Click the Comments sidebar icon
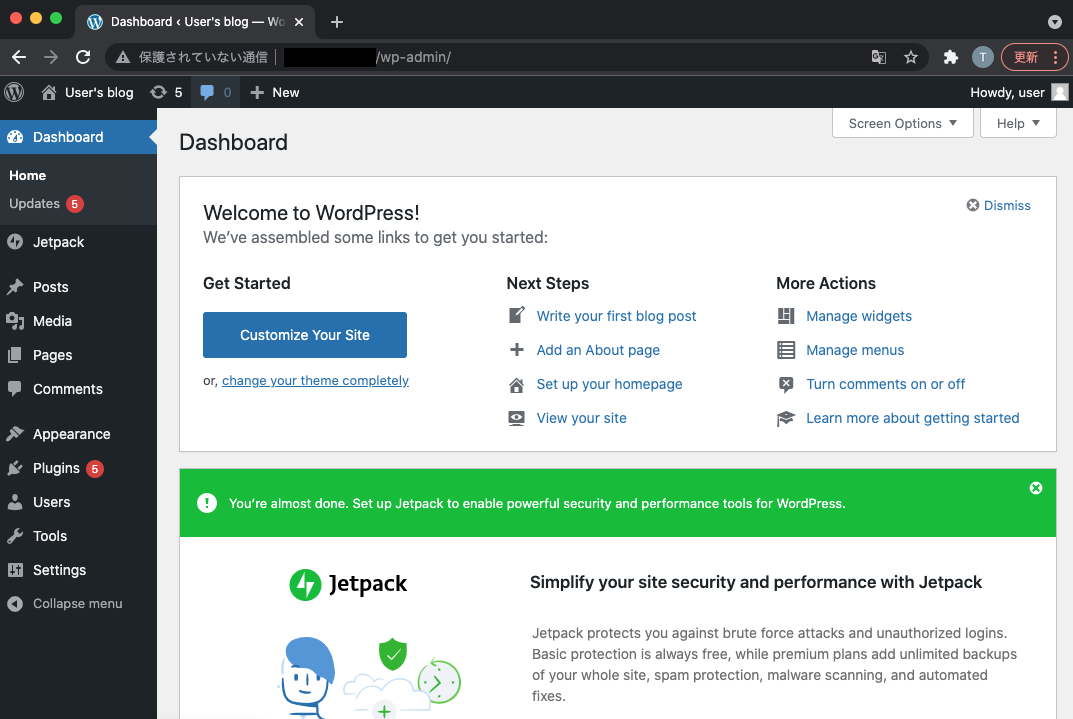Viewport: 1073px width, 719px height. click(x=15, y=389)
